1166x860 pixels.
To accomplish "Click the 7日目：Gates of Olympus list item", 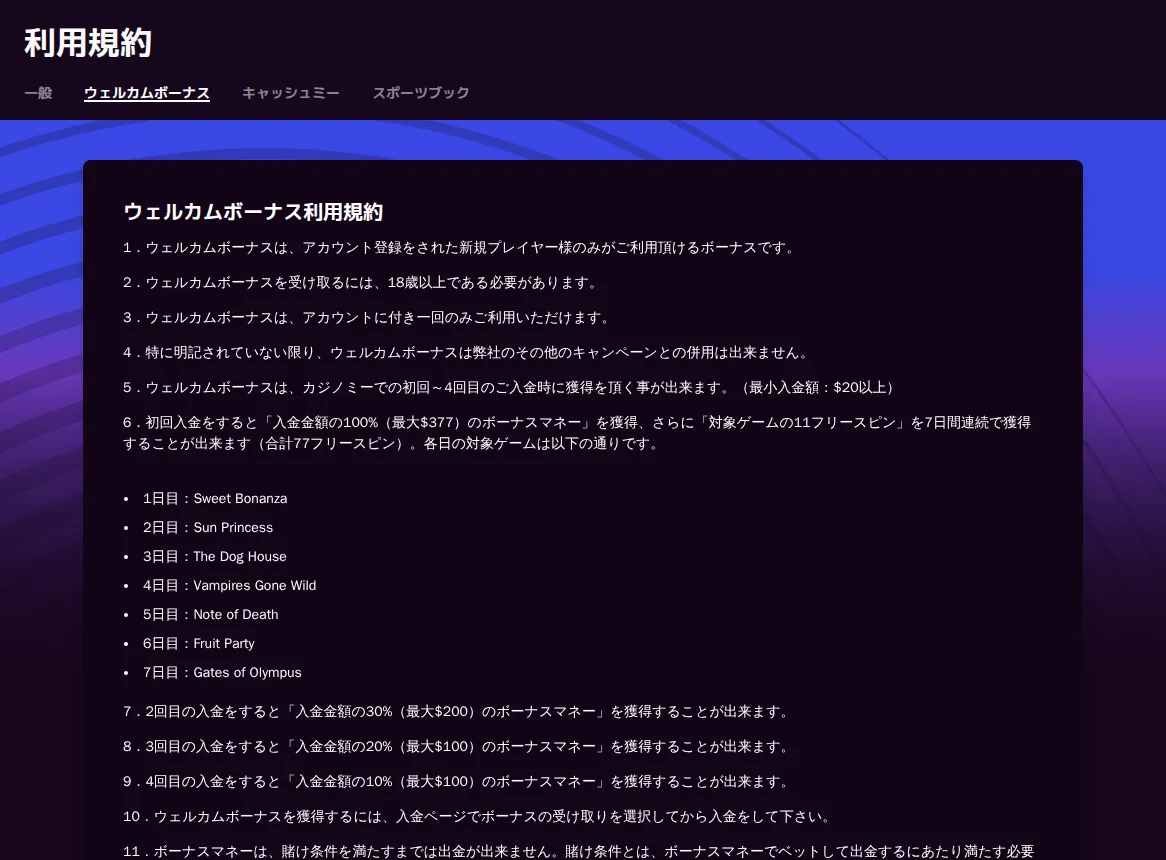I will click(222, 673).
